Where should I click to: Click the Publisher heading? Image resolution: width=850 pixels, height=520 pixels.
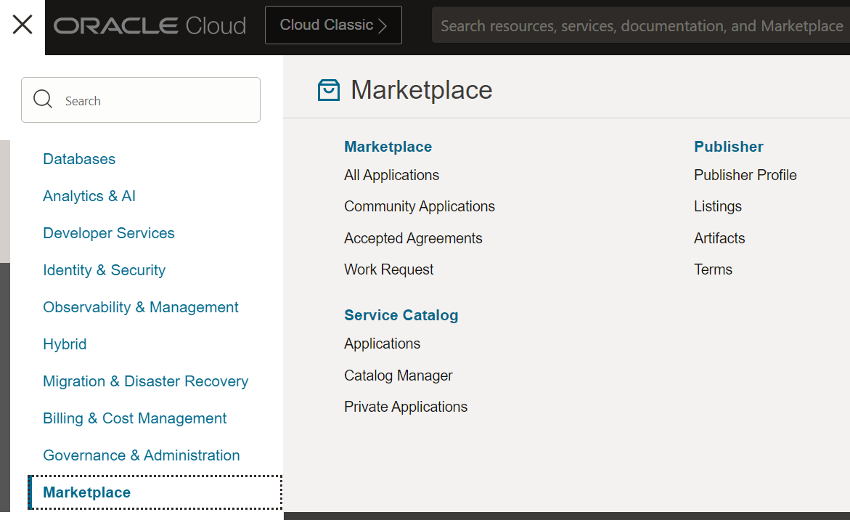pyautogui.click(x=729, y=147)
